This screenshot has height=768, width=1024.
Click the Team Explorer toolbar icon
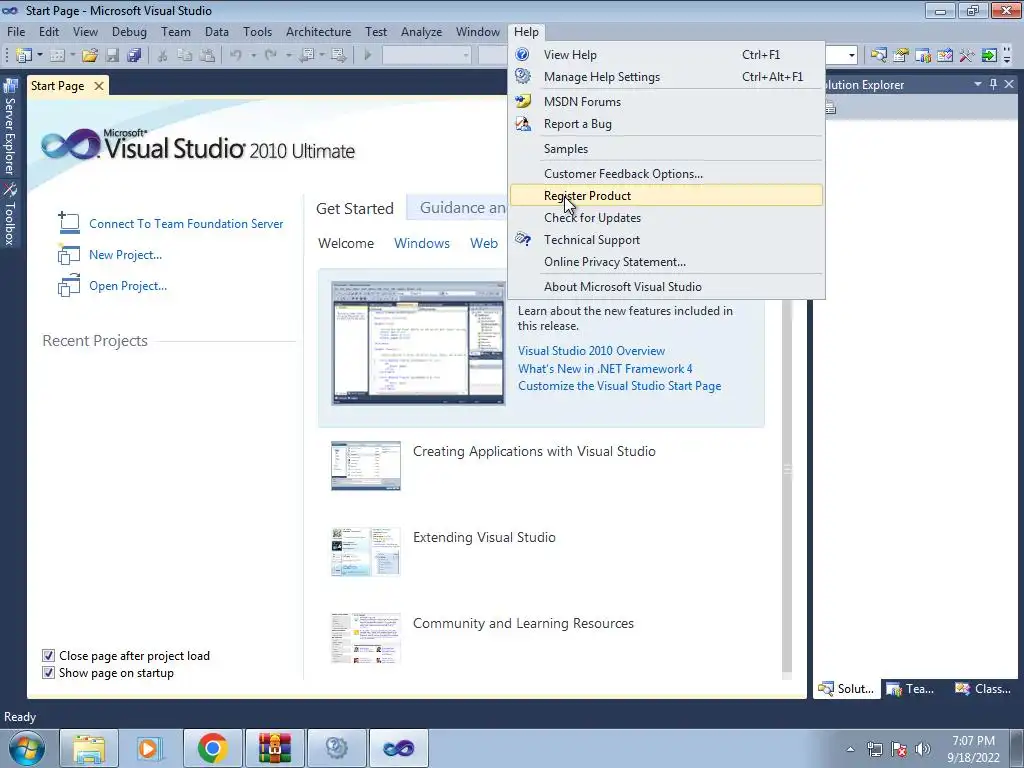point(923,56)
